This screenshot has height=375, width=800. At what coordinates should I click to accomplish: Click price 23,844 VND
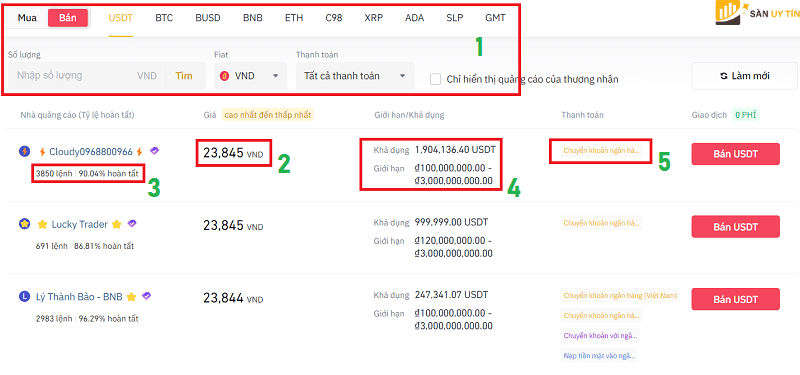coord(233,298)
